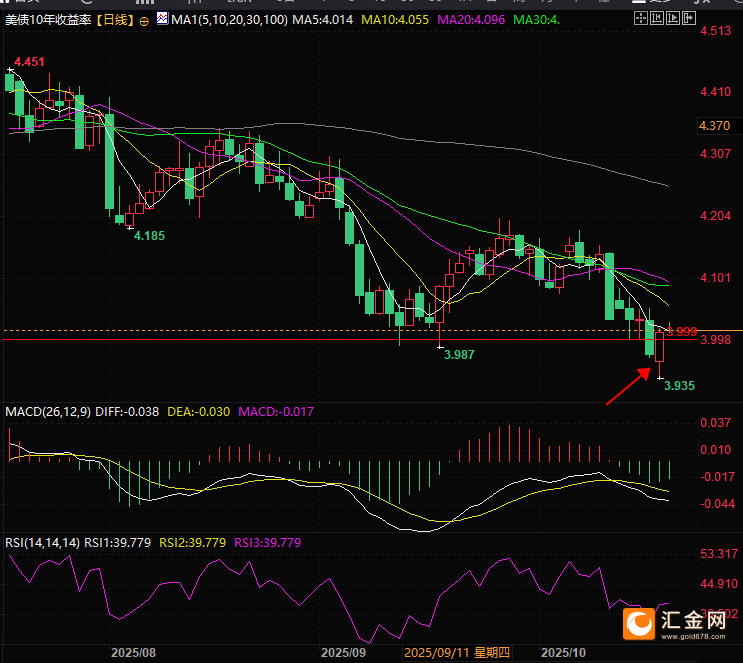Click the 2025/09/11 星期四 cursor date label
The height and width of the screenshot is (663, 743).
click(x=457, y=653)
